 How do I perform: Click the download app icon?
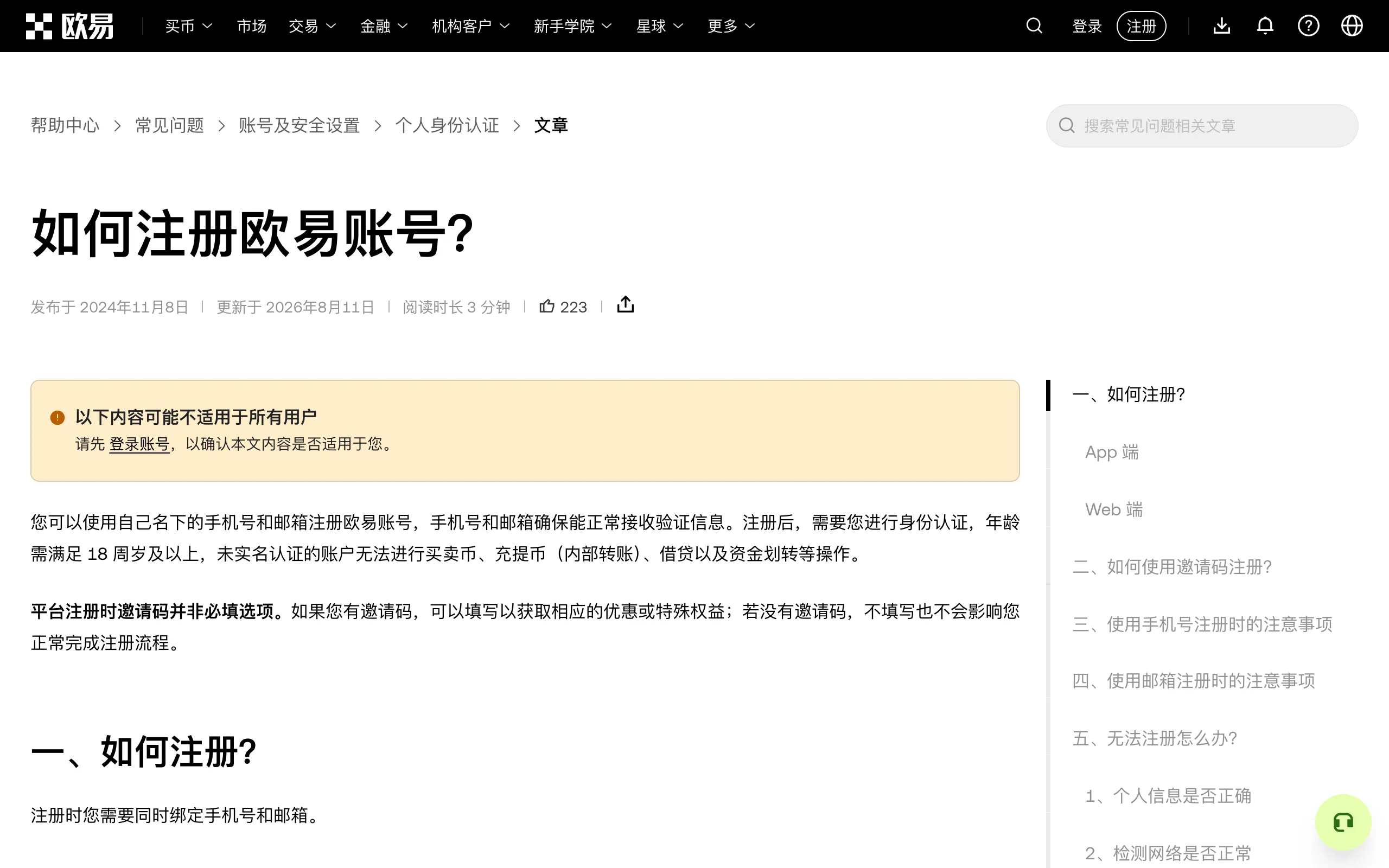point(1222,26)
